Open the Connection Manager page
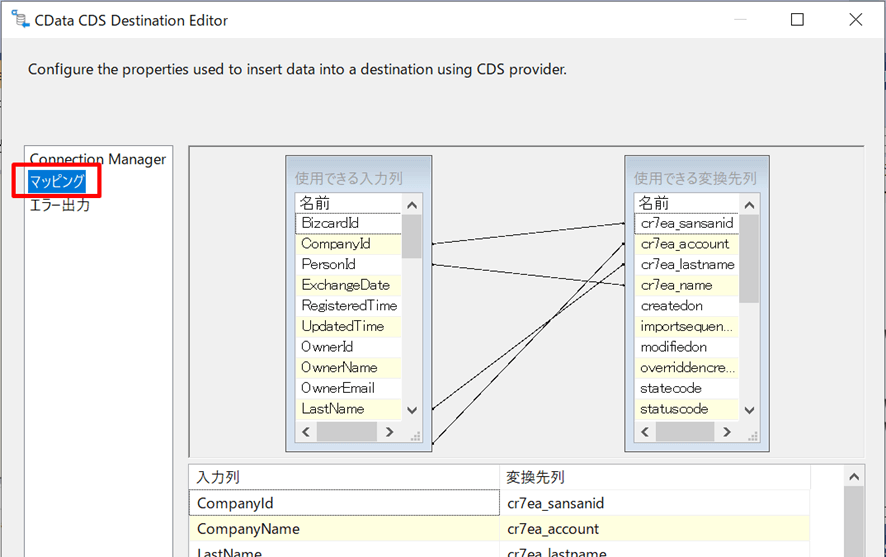The image size is (886, 557). point(97,159)
